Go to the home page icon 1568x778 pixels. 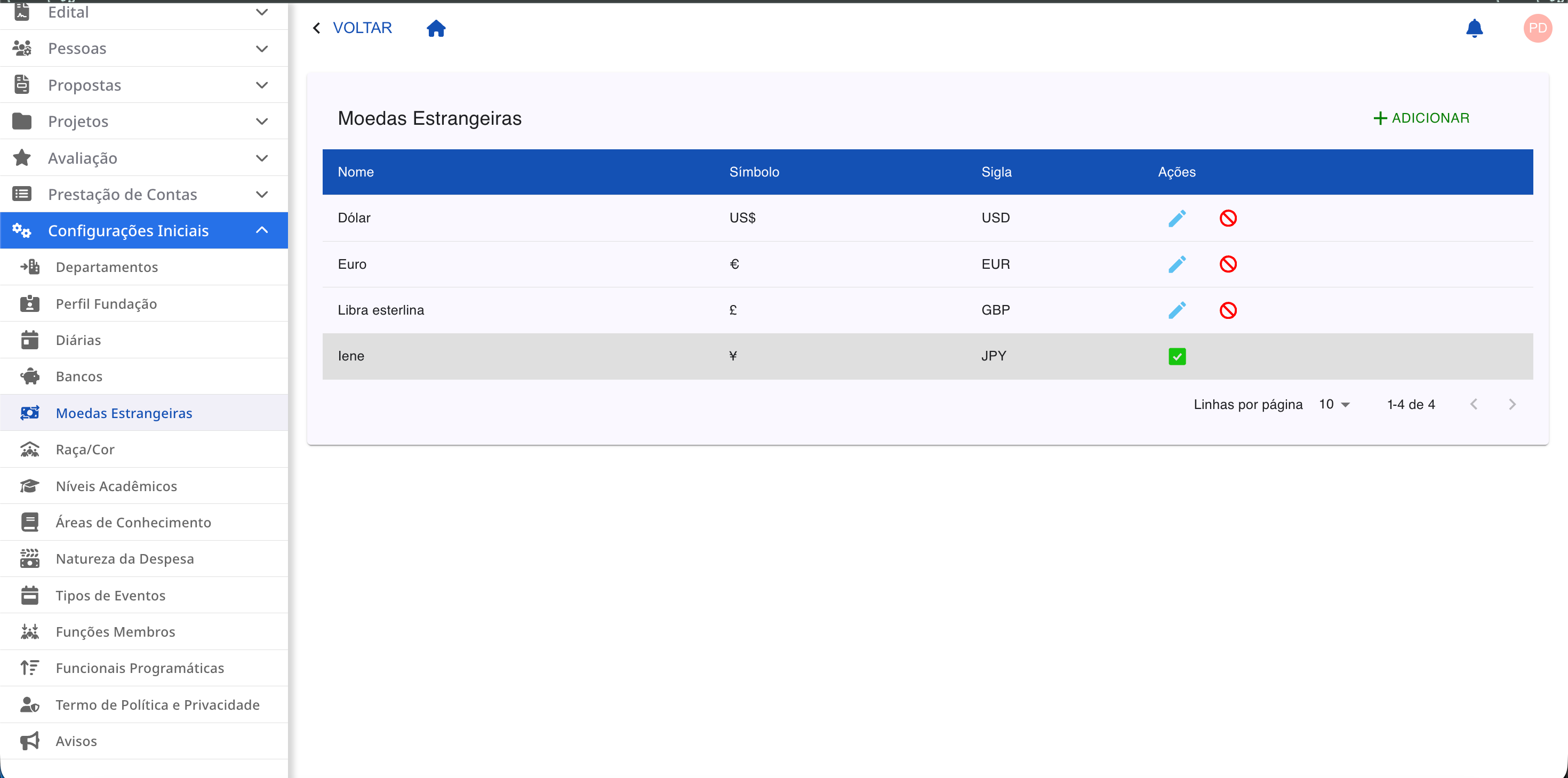(436, 28)
